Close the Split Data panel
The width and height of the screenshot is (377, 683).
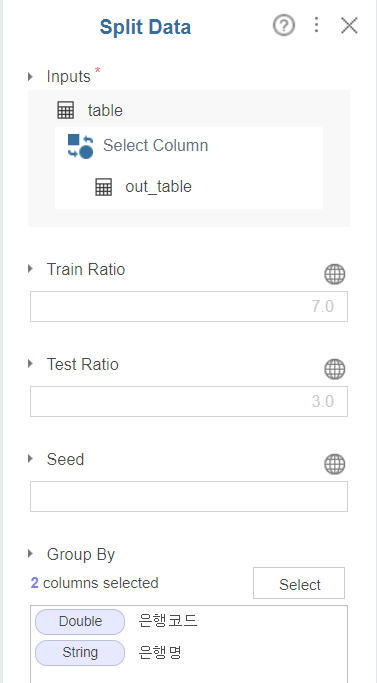point(349,26)
